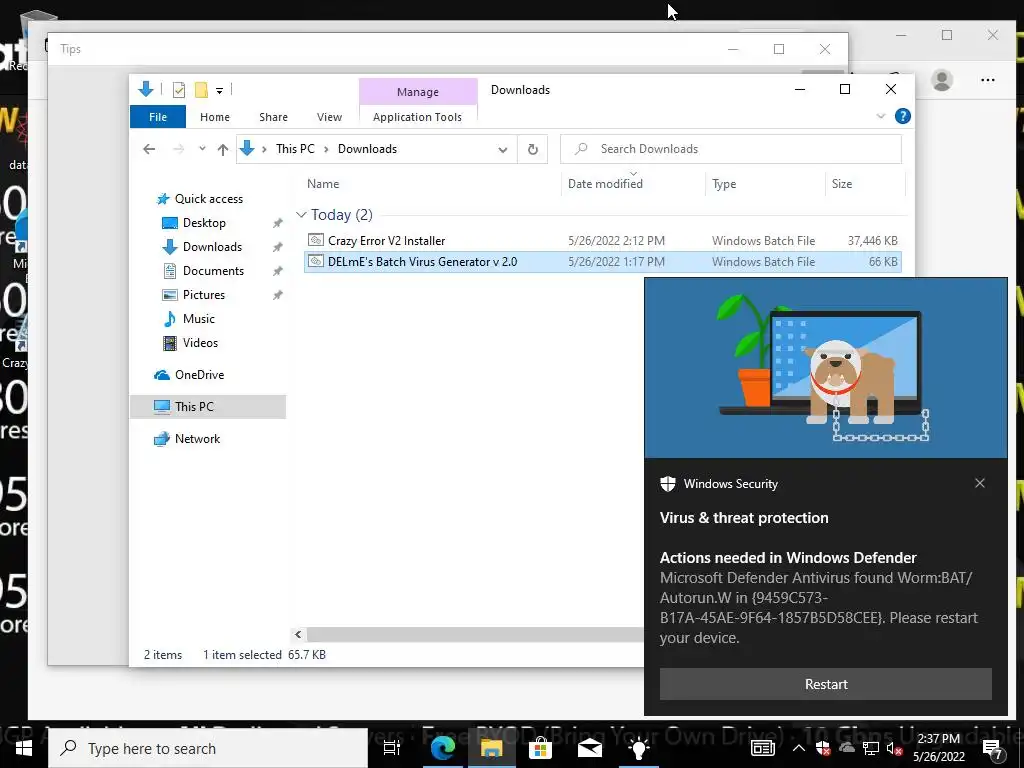Open Microsoft Store from the taskbar
The height and width of the screenshot is (768, 1024).
(540, 748)
